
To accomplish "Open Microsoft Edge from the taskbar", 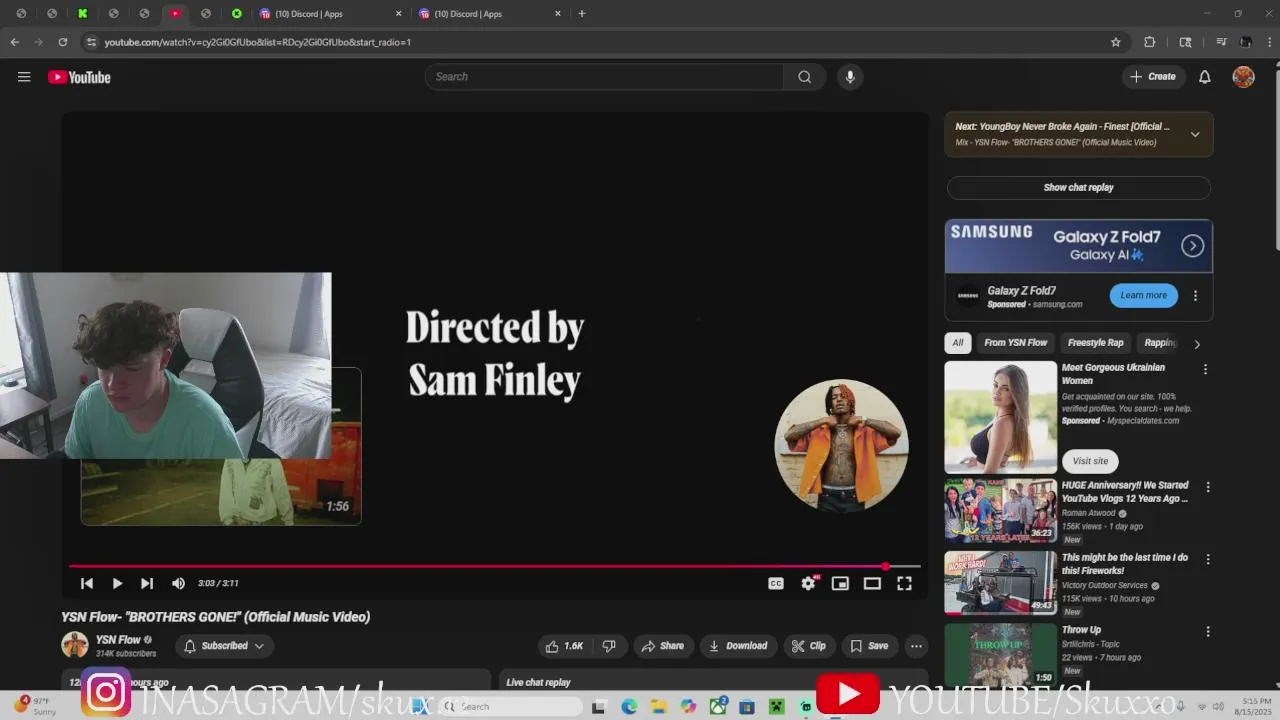I will [x=629, y=707].
